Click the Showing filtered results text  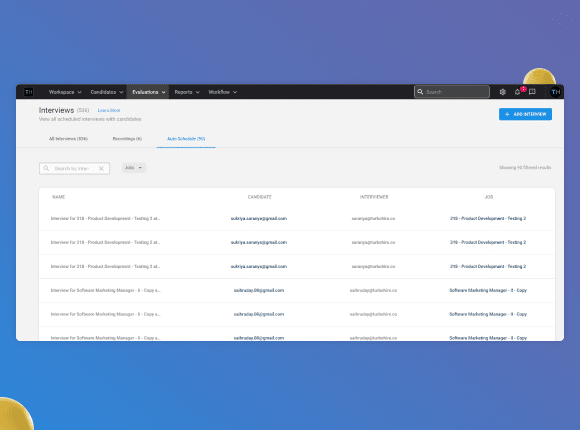click(525, 168)
